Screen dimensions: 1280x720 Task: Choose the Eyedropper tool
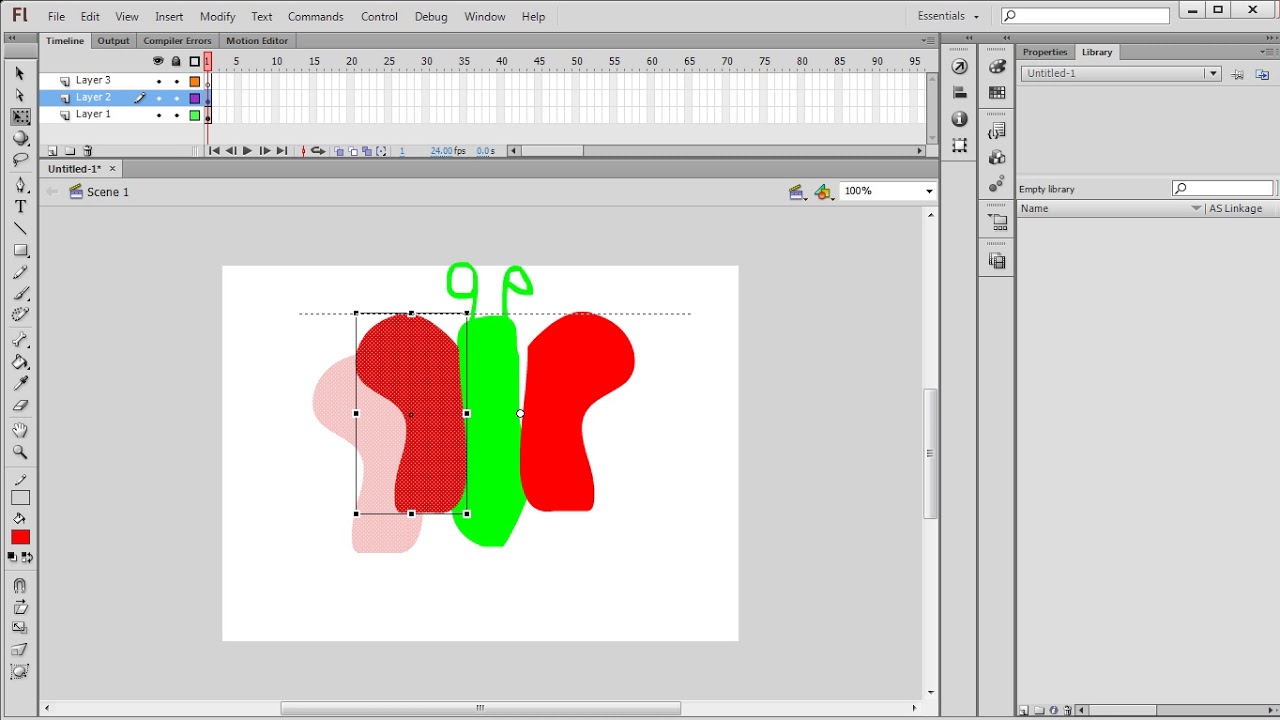coord(20,384)
